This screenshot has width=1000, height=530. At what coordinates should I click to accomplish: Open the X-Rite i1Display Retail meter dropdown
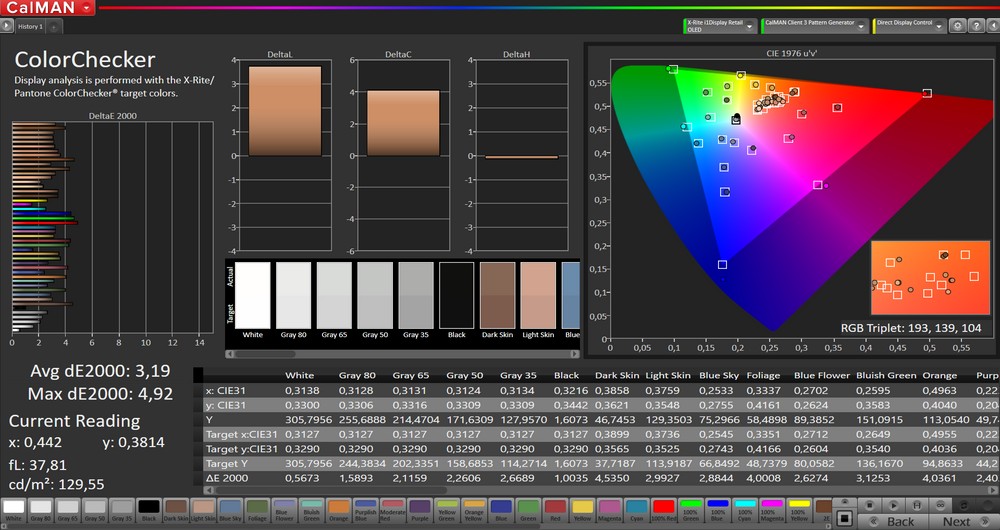pos(720,26)
